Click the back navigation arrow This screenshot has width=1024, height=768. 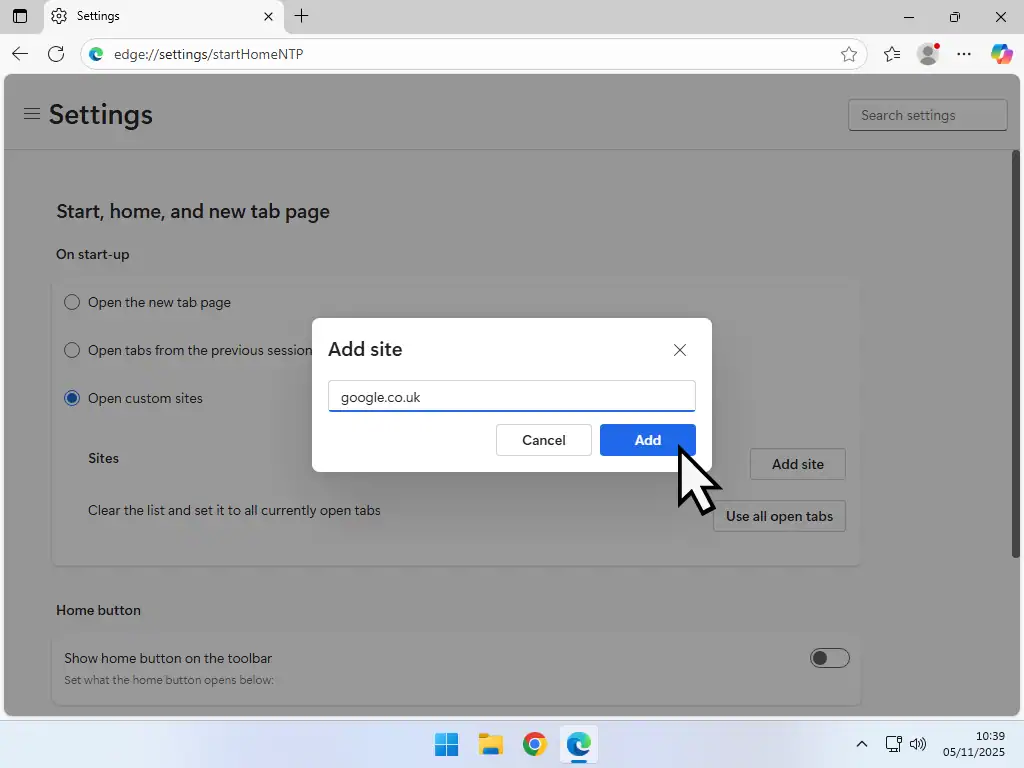click(20, 54)
